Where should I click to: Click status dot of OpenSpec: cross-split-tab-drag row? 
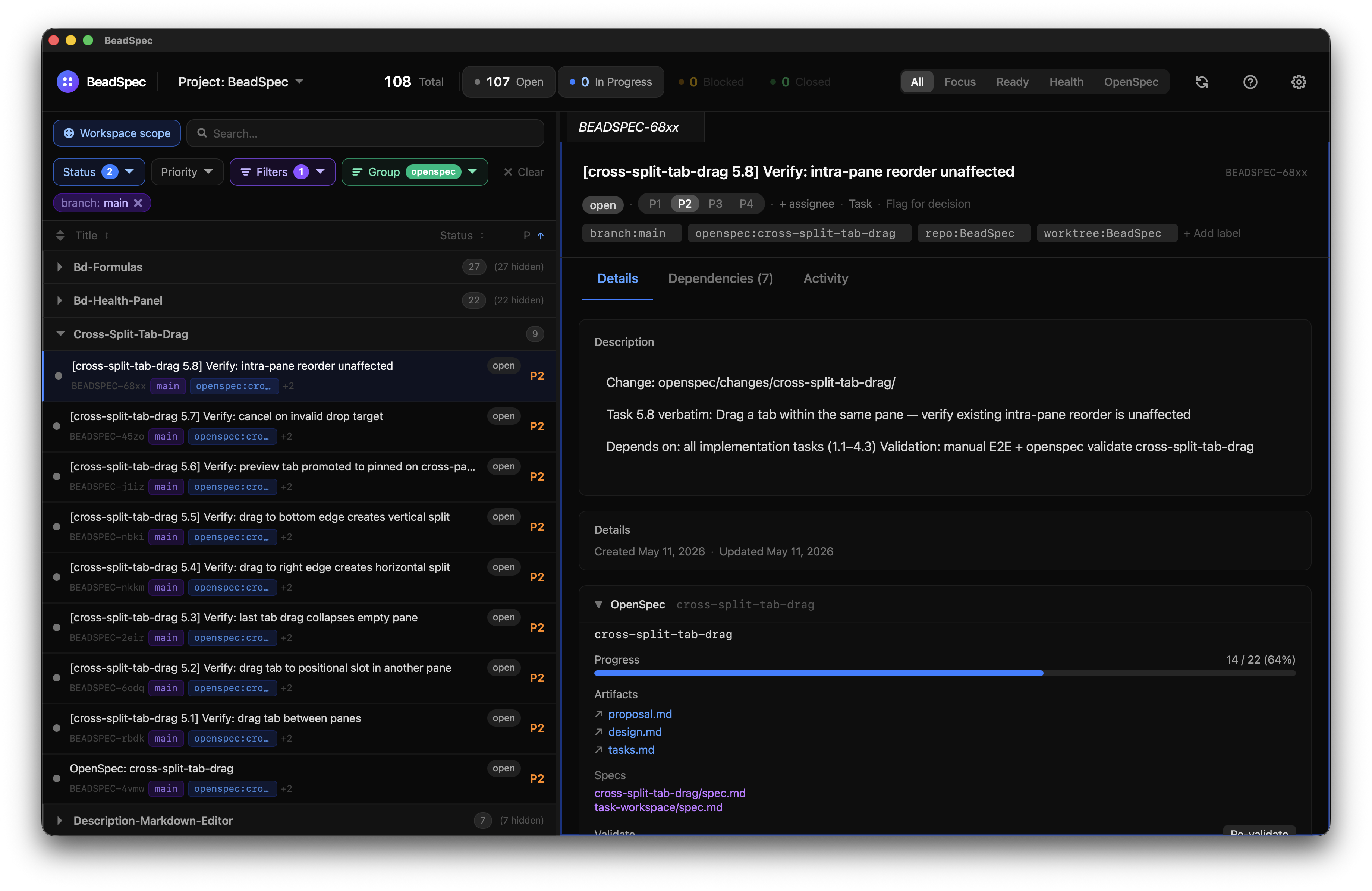[x=57, y=778]
